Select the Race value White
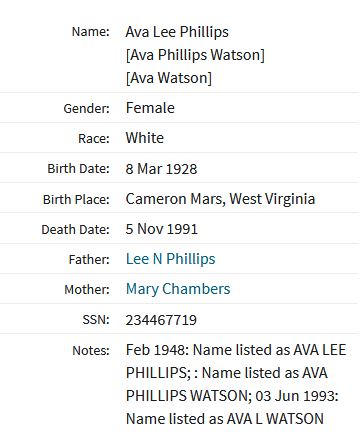This screenshot has width=360, height=441. 145,138
